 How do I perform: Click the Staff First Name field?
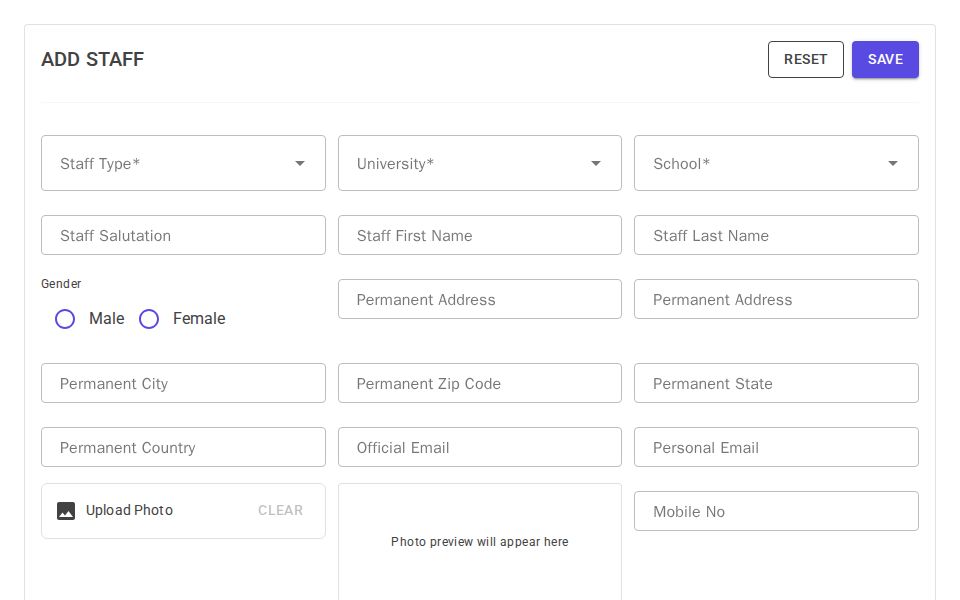479,235
